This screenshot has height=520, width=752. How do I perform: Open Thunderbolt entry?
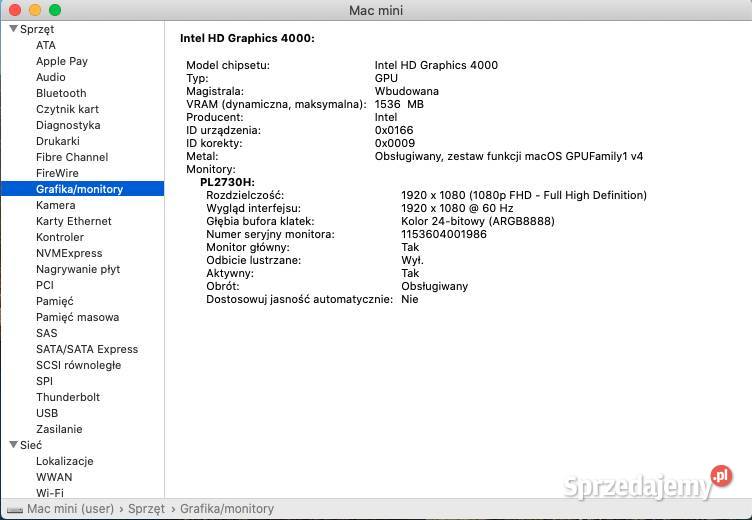click(x=68, y=397)
